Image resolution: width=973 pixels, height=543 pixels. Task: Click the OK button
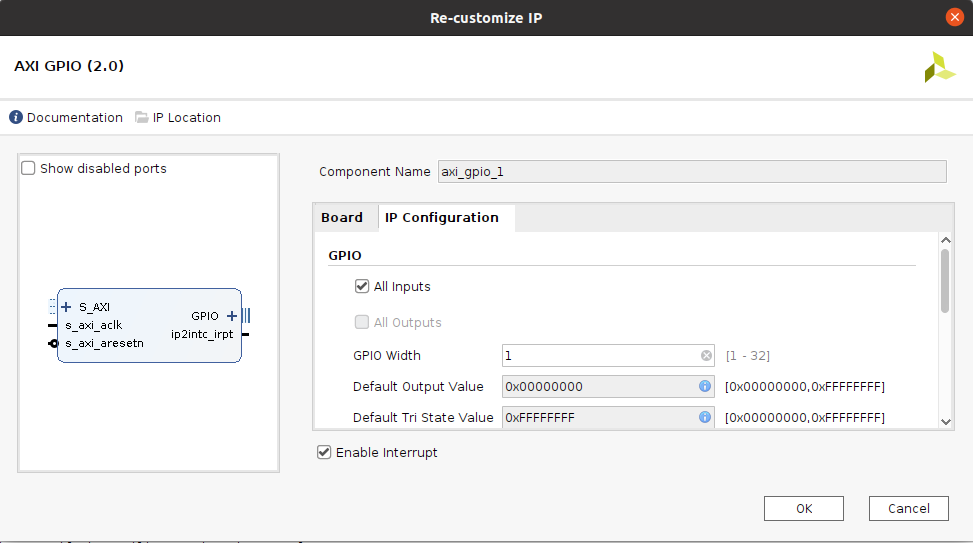[804, 508]
